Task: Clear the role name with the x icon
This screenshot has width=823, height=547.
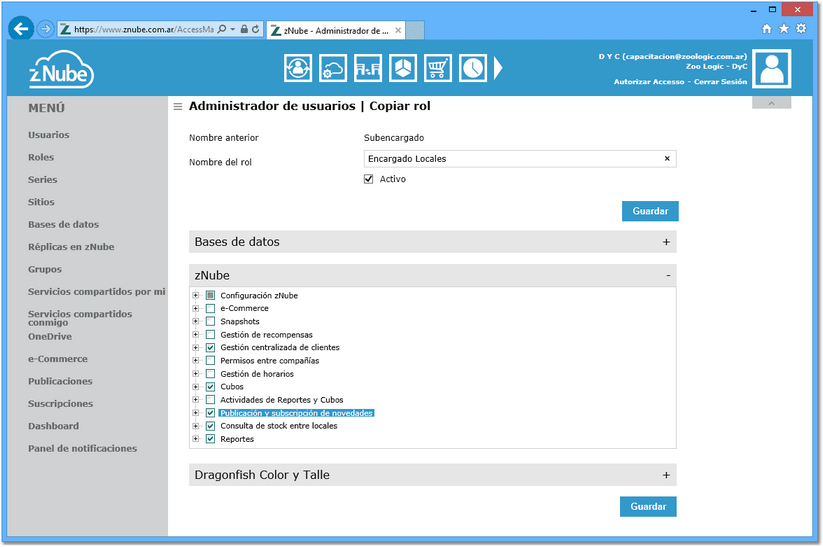Action: (x=667, y=159)
